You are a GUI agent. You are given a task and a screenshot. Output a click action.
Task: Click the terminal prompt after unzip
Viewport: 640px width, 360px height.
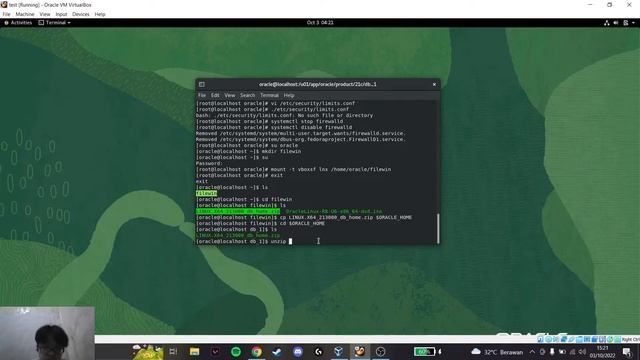(x=290, y=241)
